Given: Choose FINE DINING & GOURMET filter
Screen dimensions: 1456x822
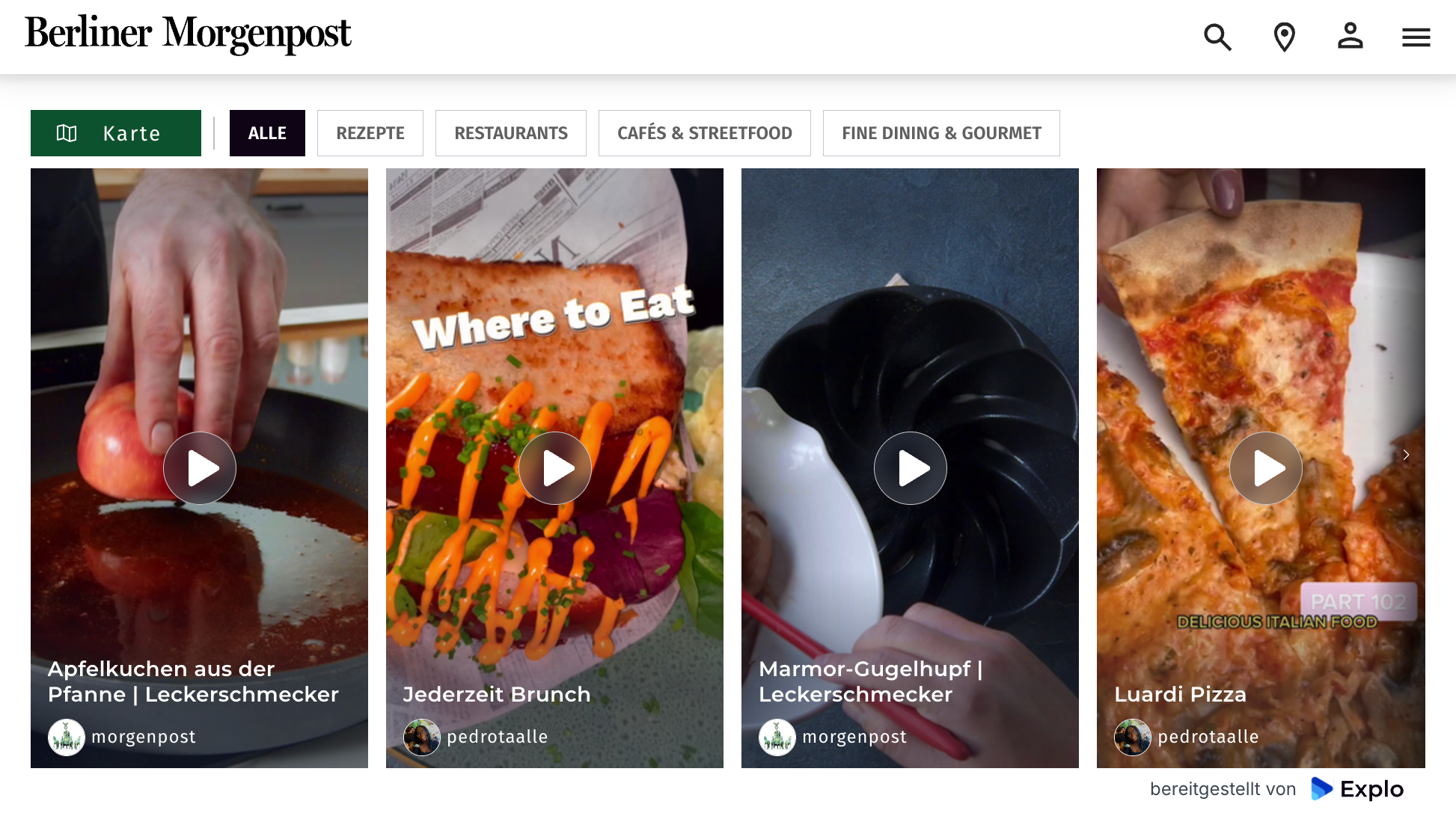Looking at the screenshot, I should pos(941,133).
